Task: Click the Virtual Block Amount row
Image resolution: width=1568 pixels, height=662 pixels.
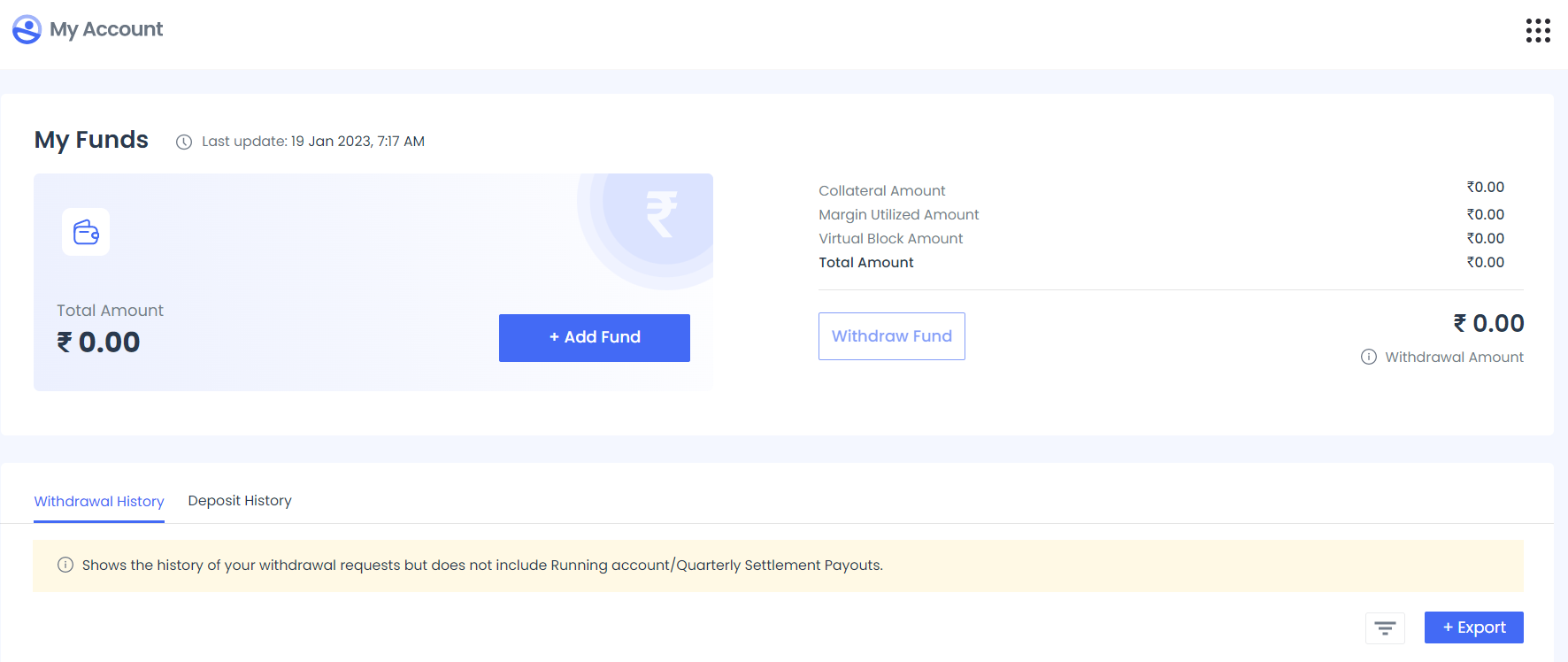Action: coord(1162,238)
